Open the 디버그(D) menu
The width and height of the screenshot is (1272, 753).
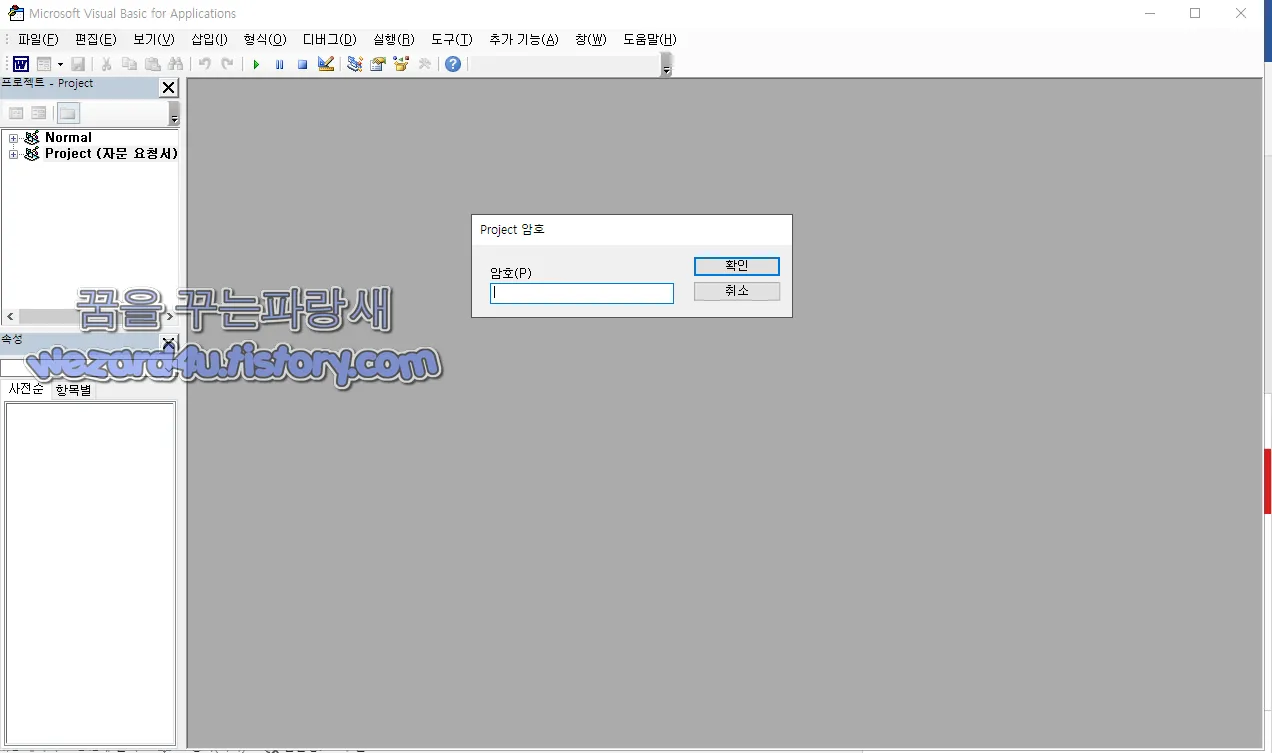[330, 39]
